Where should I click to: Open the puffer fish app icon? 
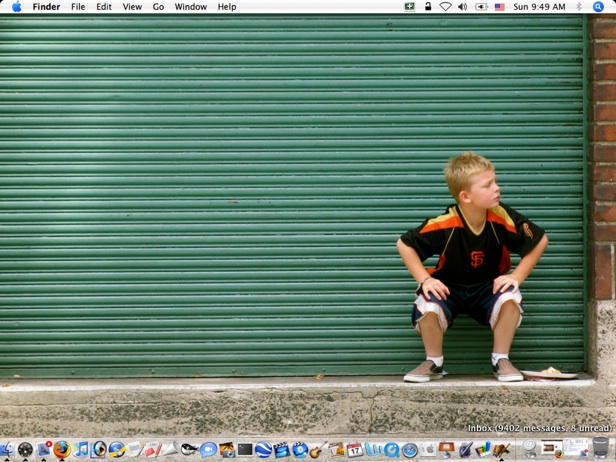[x=189, y=449]
